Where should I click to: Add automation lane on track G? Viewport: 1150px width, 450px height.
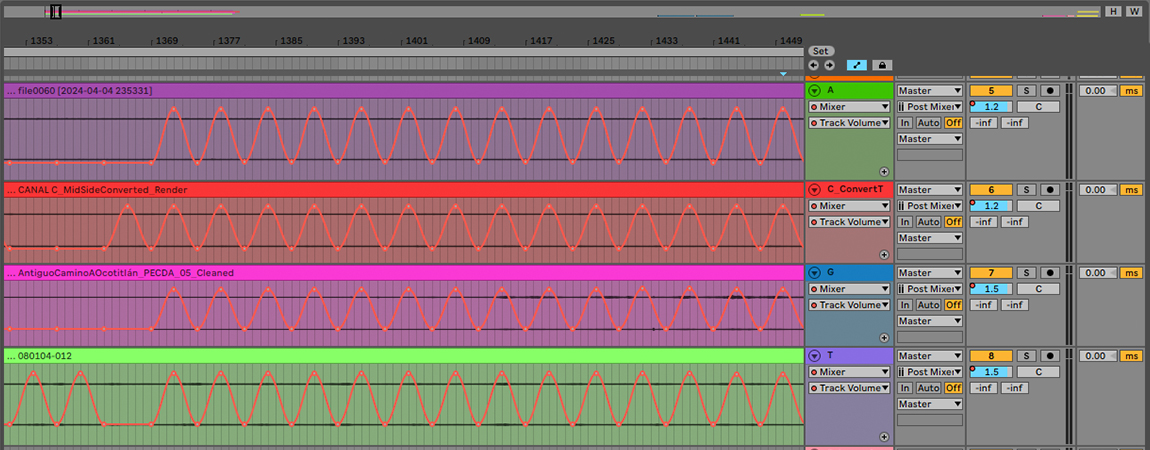(884, 338)
